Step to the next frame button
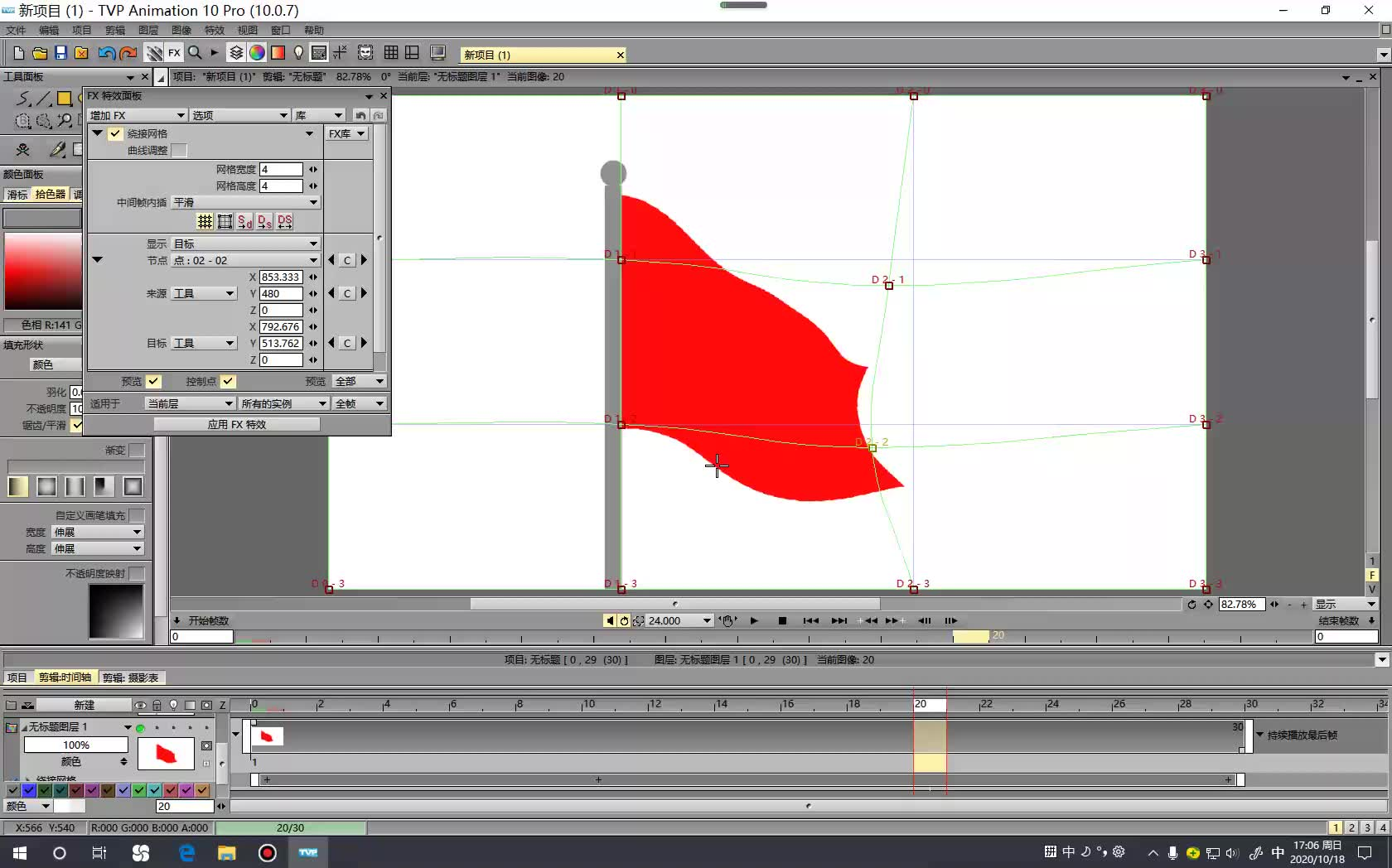Screen dimensions: 1392x868 950,620
